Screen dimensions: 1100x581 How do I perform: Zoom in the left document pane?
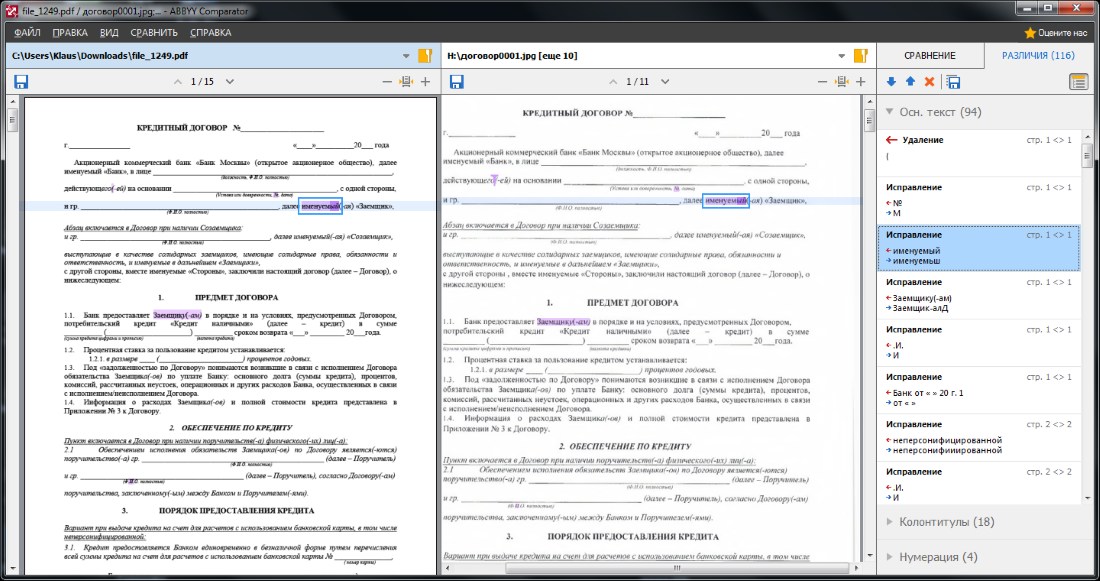coord(425,82)
